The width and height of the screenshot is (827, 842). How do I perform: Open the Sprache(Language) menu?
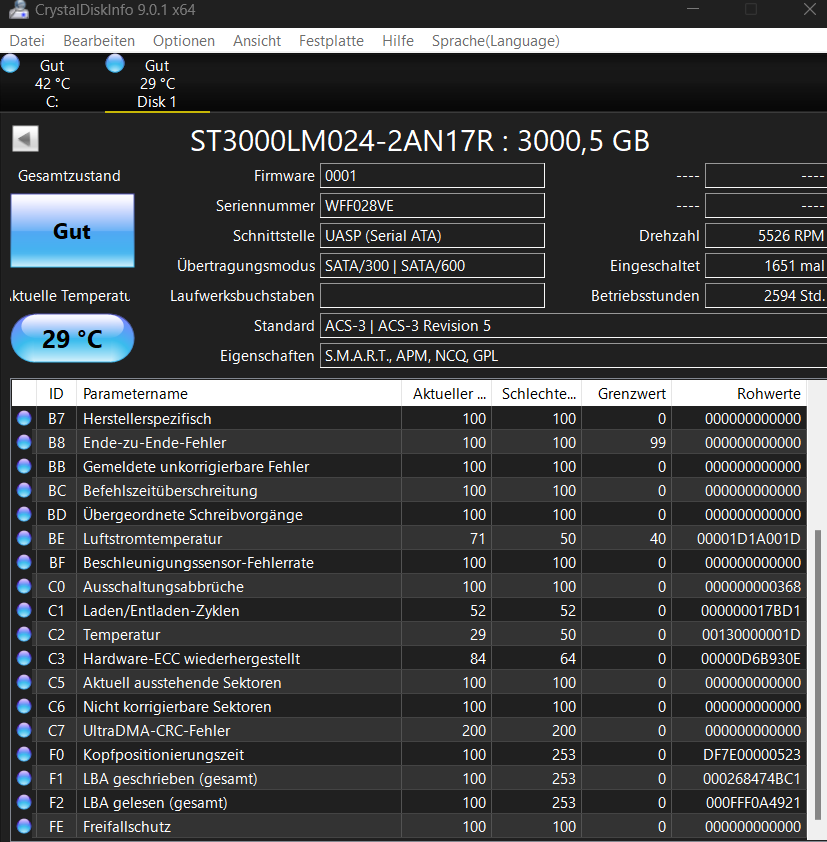pyautogui.click(x=496, y=41)
